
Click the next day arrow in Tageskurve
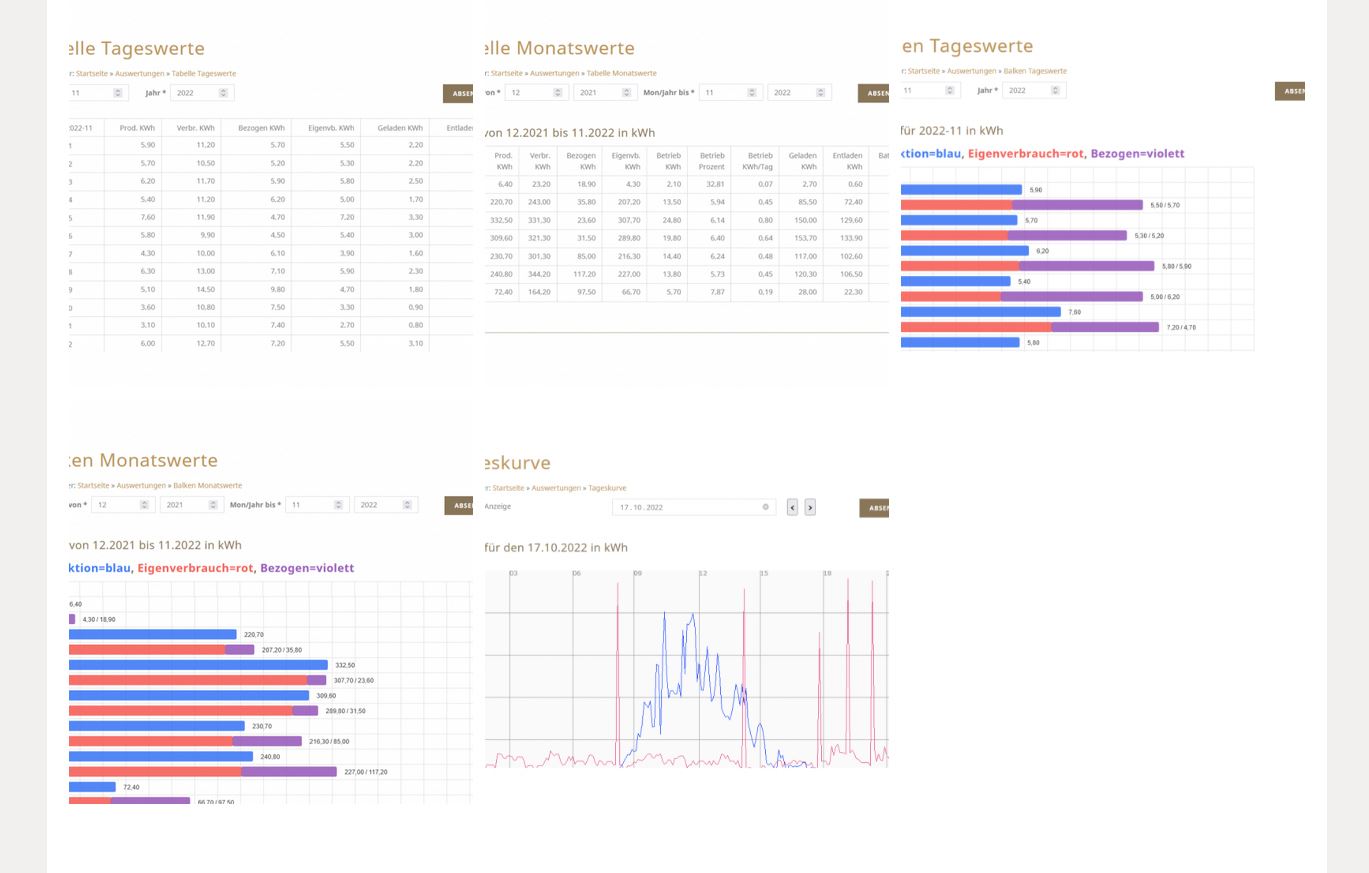point(810,507)
